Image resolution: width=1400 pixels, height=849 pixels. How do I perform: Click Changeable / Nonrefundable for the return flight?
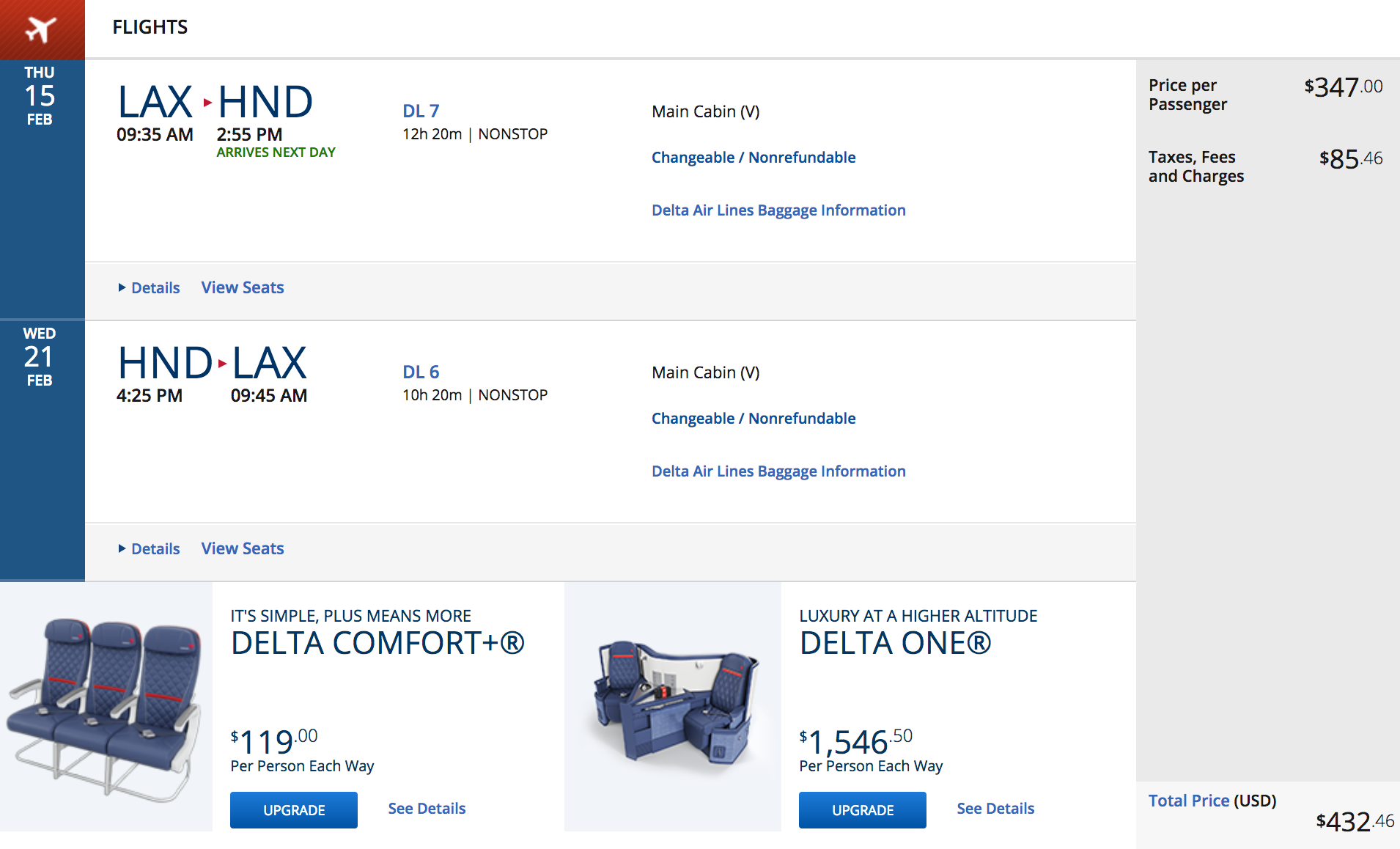pos(754,418)
